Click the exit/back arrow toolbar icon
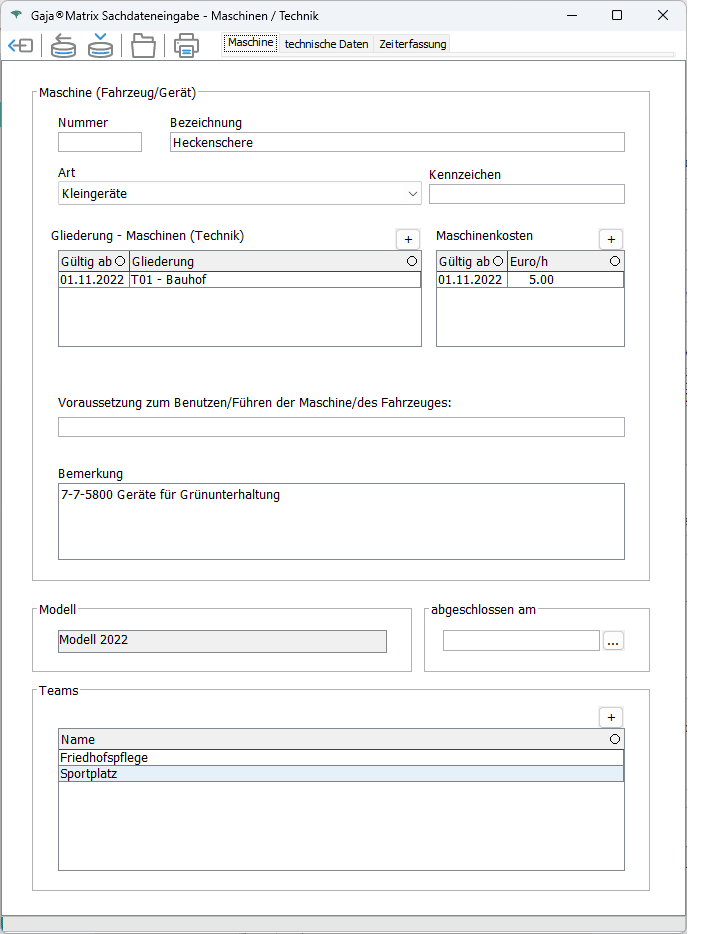The height and width of the screenshot is (934, 712). click(x=20, y=46)
